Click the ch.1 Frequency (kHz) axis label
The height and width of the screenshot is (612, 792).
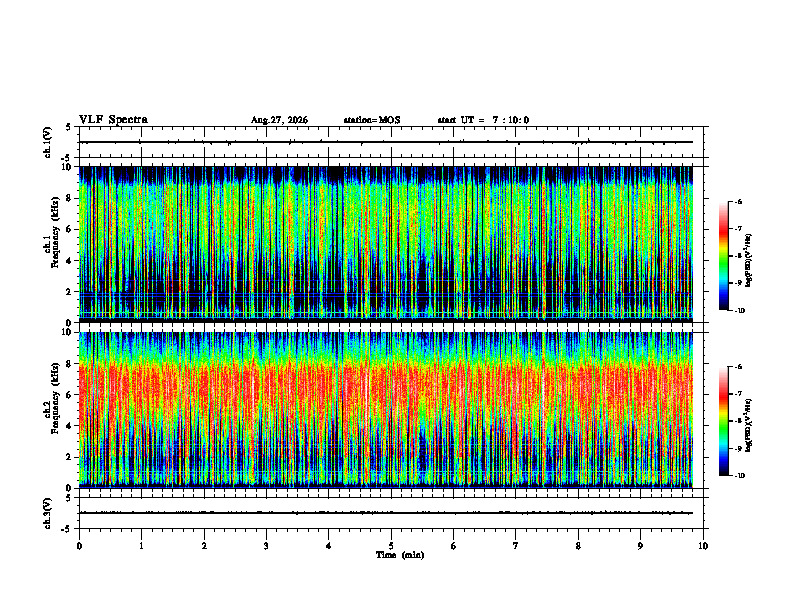52,244
